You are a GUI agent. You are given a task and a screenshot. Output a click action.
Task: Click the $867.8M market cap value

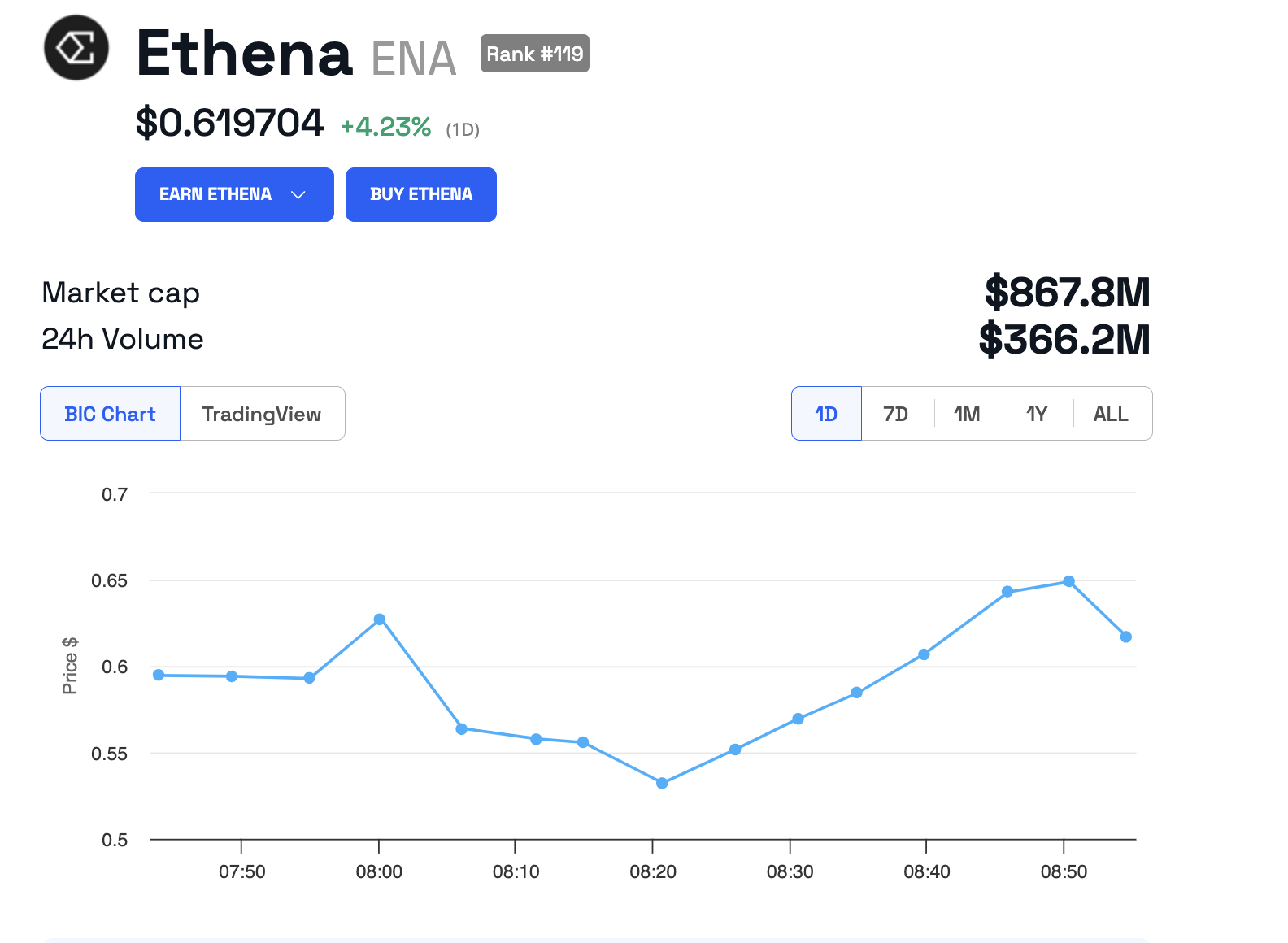(x=1067, y=293)
